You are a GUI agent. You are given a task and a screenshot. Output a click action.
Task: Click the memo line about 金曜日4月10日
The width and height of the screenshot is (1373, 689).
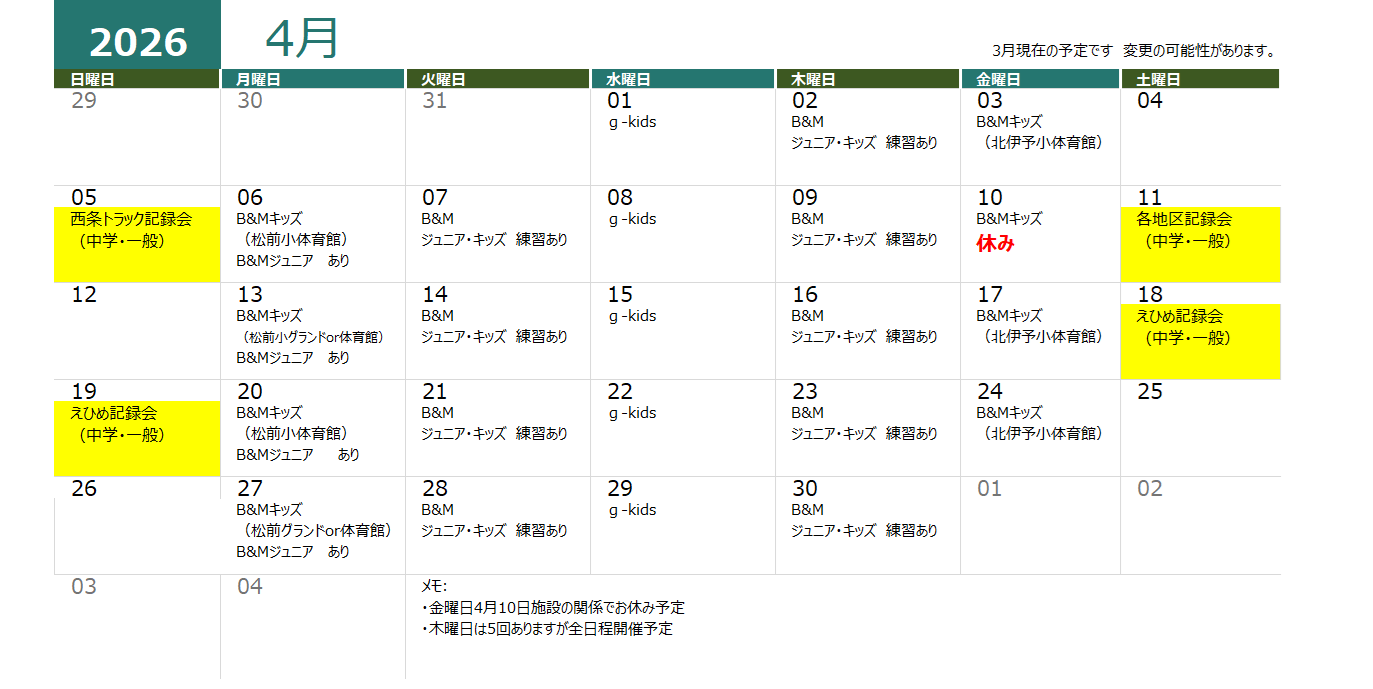tap(553, 608)
